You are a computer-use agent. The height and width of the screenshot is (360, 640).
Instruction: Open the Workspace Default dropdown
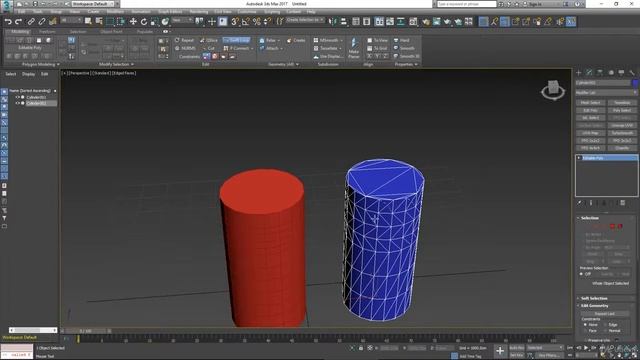click(x=93, y=4)
